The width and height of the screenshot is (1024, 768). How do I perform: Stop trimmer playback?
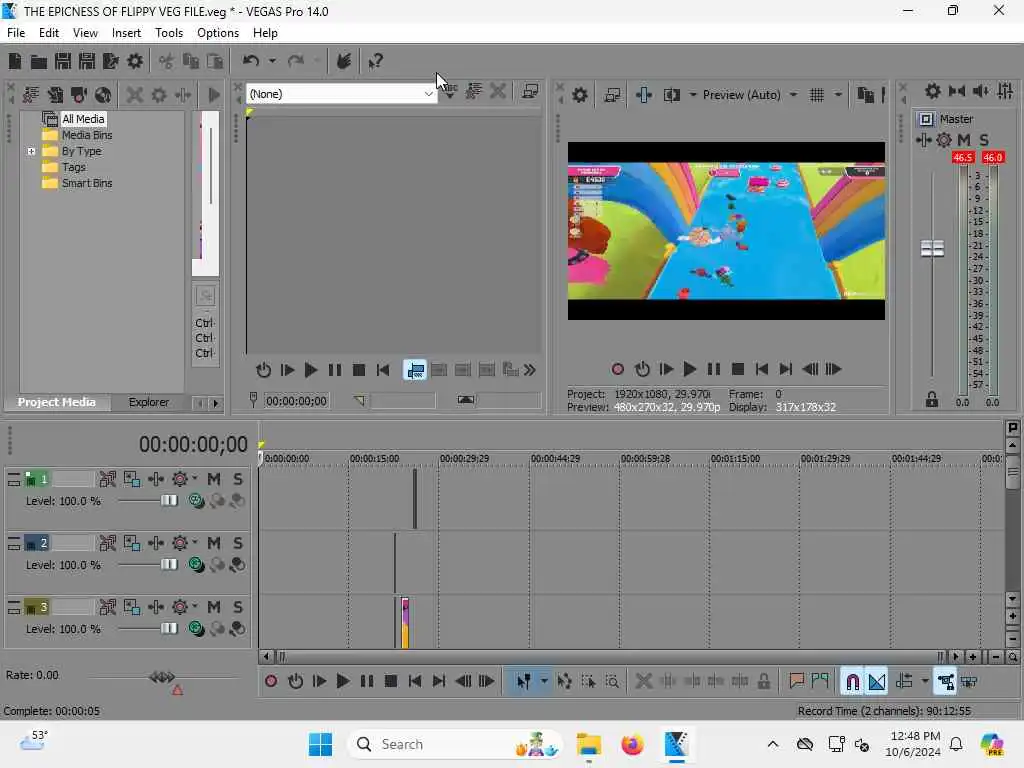[359, 370]
